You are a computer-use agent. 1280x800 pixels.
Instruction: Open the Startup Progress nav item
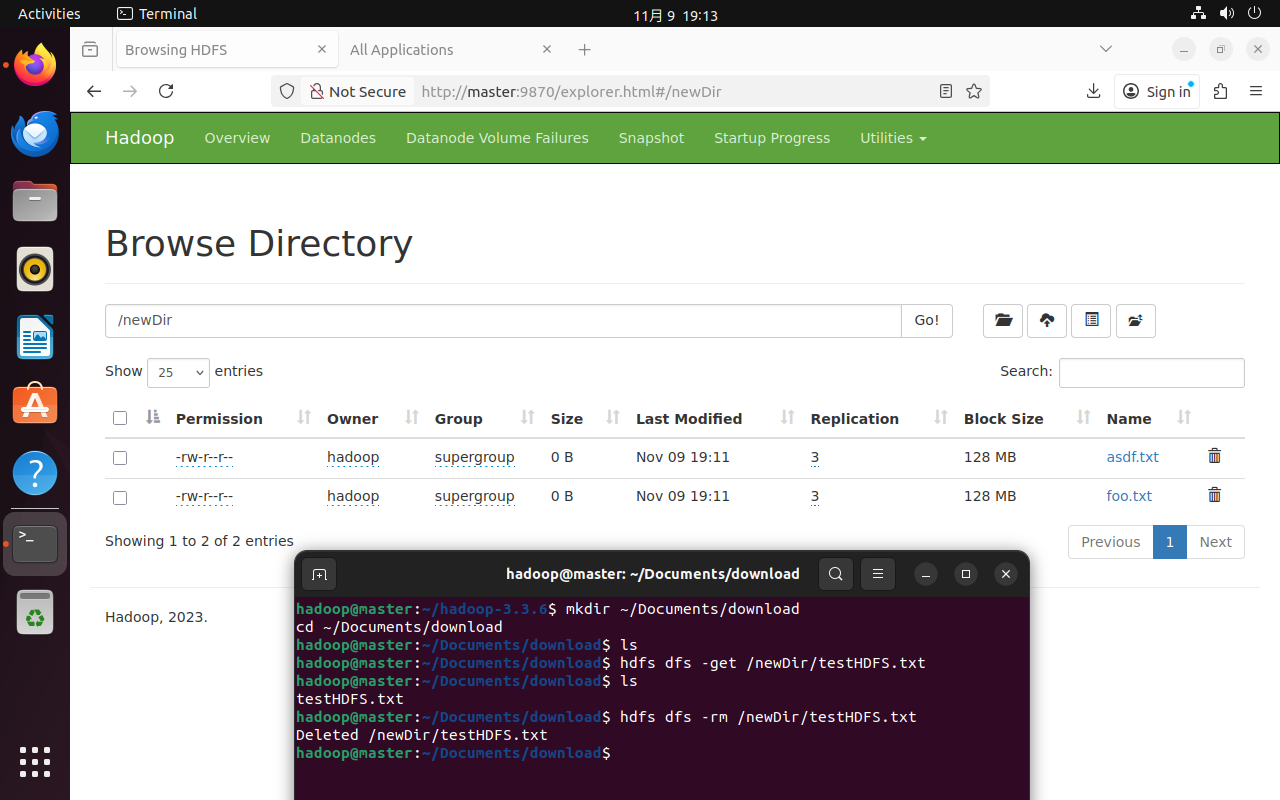pyautogui.click(x=772, y=138)
